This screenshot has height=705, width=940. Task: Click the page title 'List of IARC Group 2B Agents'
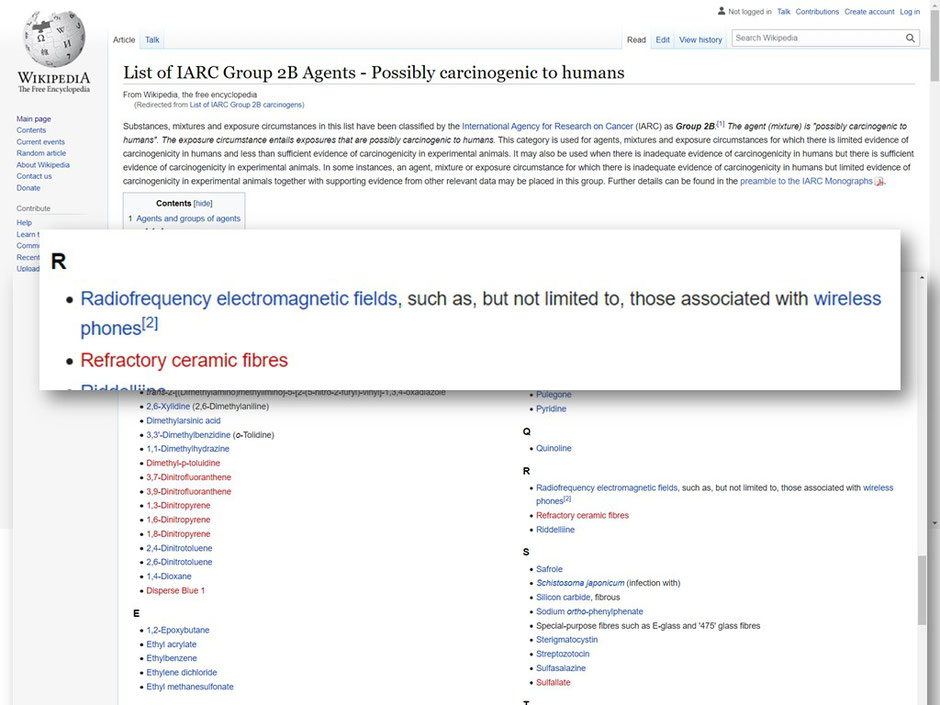tap(240, 73)
